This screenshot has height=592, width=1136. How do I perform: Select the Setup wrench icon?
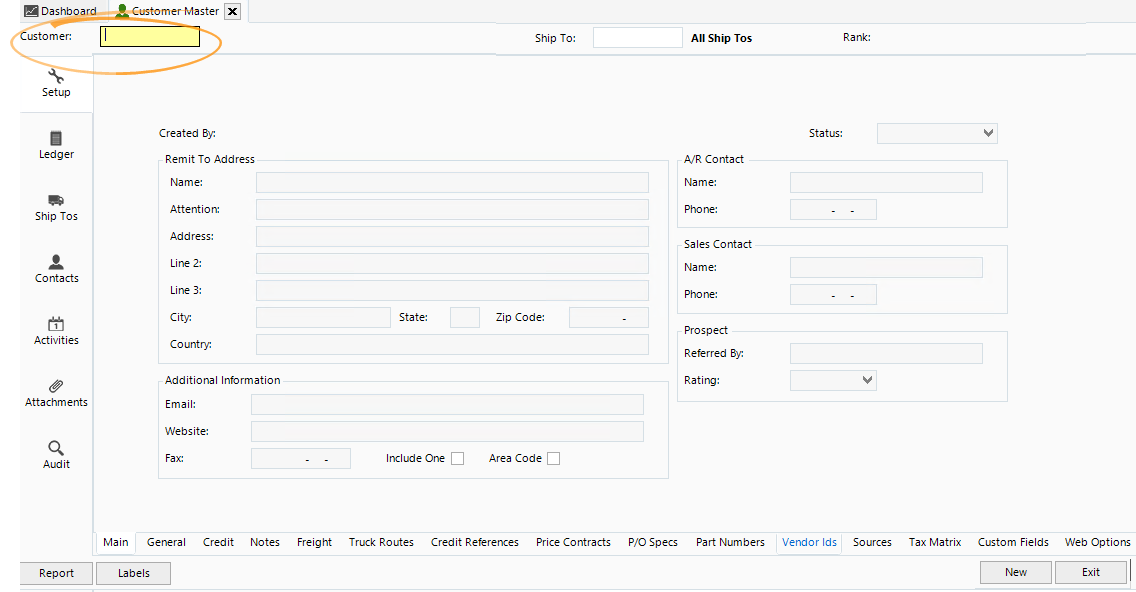pyautogui.click(x=55, y=74)
